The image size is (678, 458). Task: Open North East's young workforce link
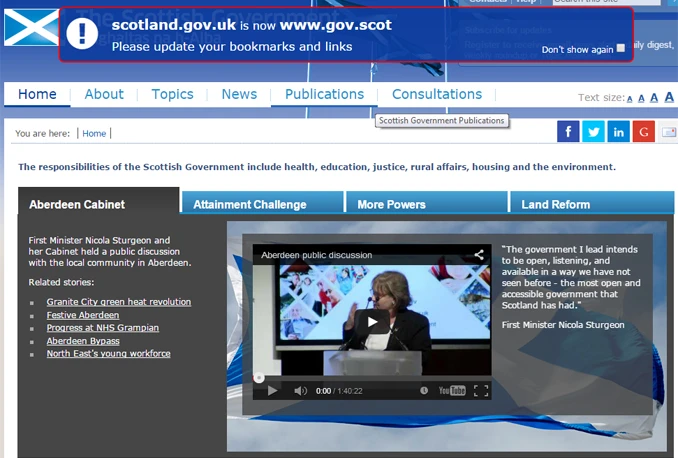[109, 353]
